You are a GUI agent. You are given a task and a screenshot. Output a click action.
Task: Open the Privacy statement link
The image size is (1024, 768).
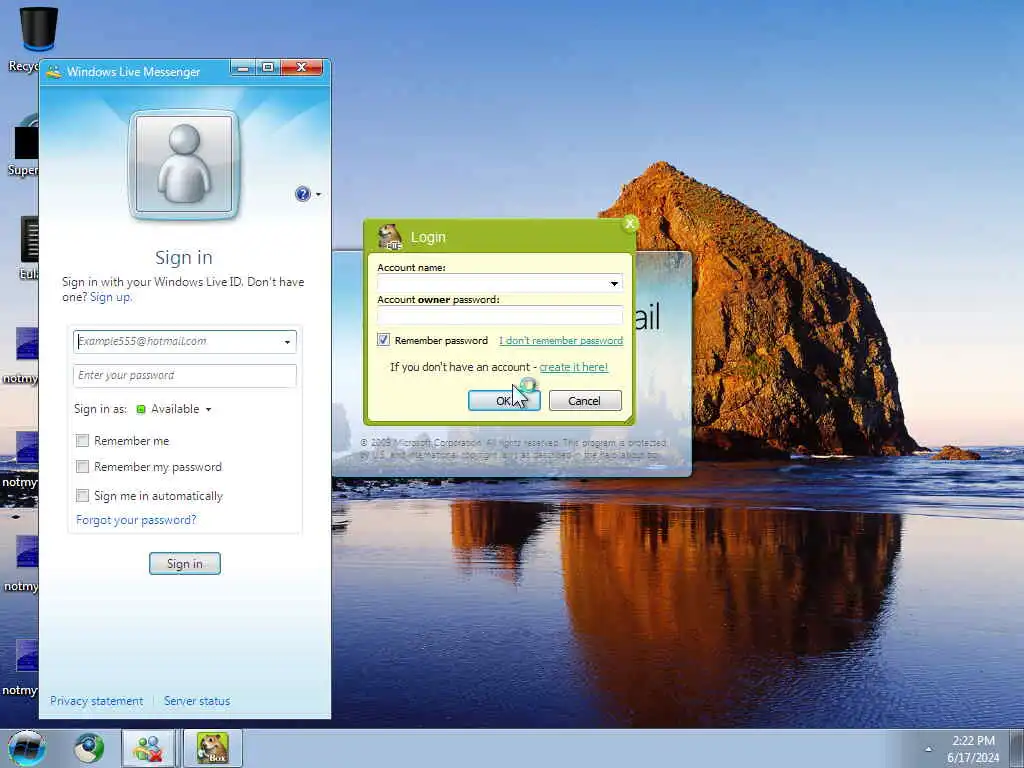[x=97, y=701]
